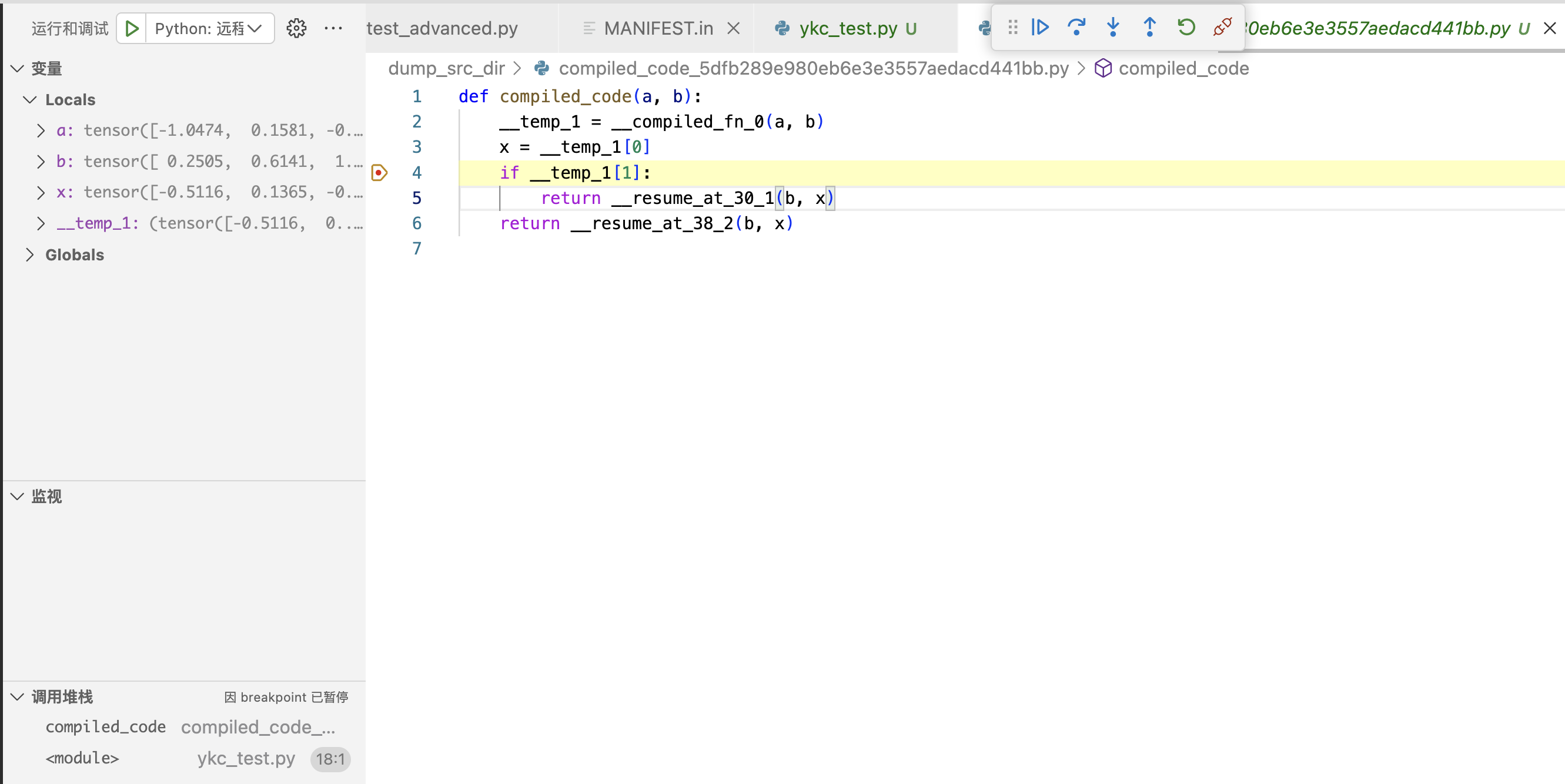Open the Python: 远程 configuration dropdown
The height and width of the screenshot is (784, 1565).
click(x=208, y=29)
